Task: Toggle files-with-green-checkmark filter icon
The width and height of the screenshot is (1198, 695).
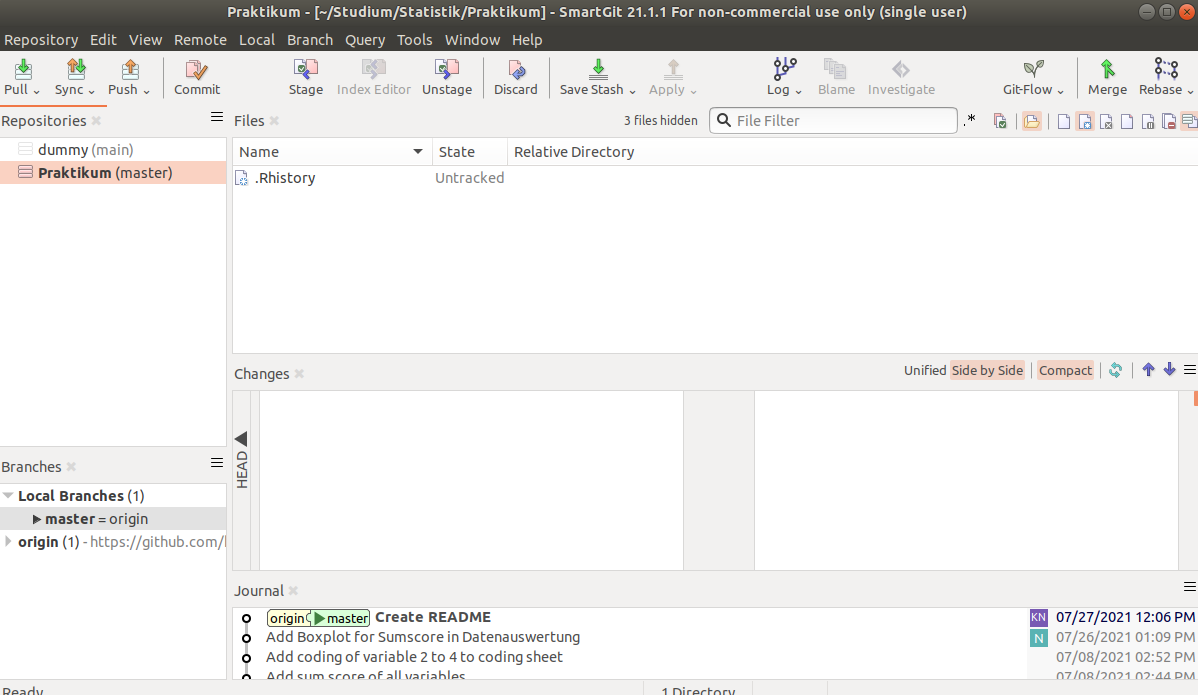Action: (999, 121)
